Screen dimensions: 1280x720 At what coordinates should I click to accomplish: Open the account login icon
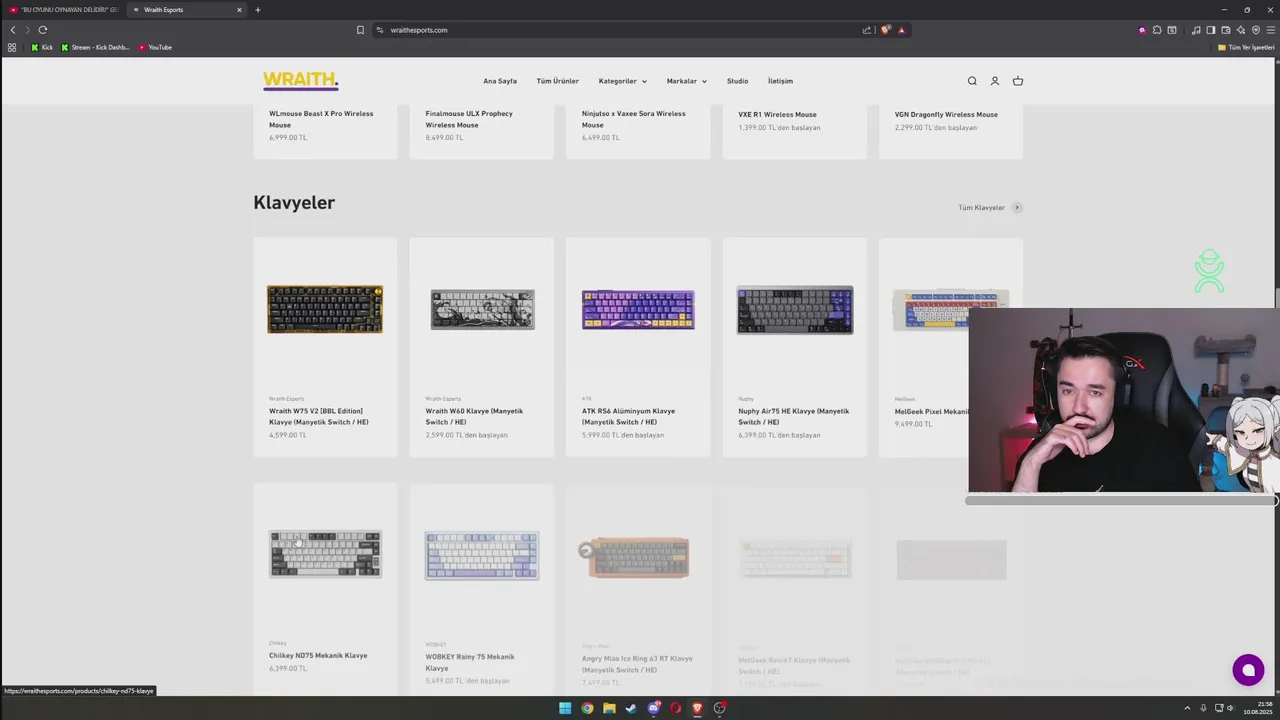click(x=995, y=81)
